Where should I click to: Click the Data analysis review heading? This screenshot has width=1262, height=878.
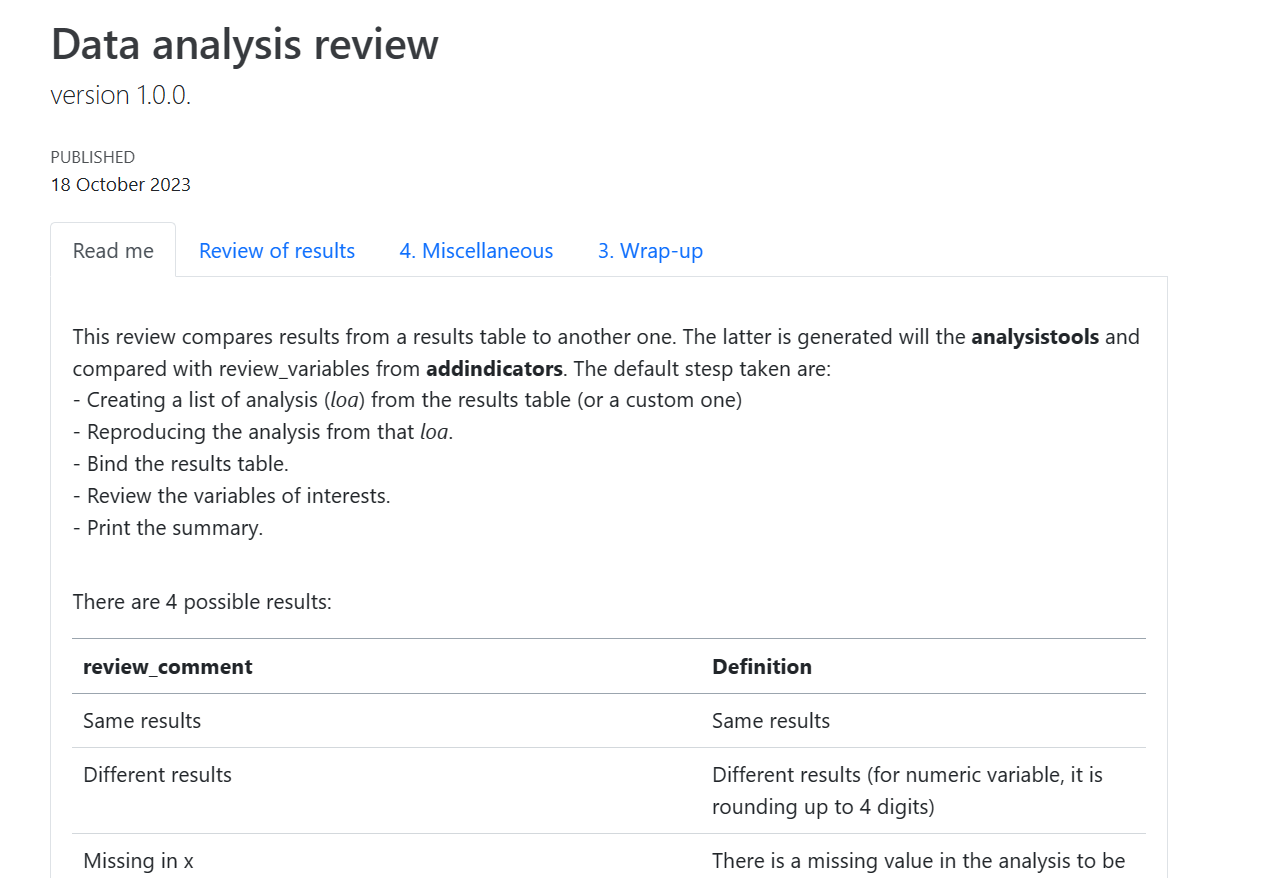[245, 44]
